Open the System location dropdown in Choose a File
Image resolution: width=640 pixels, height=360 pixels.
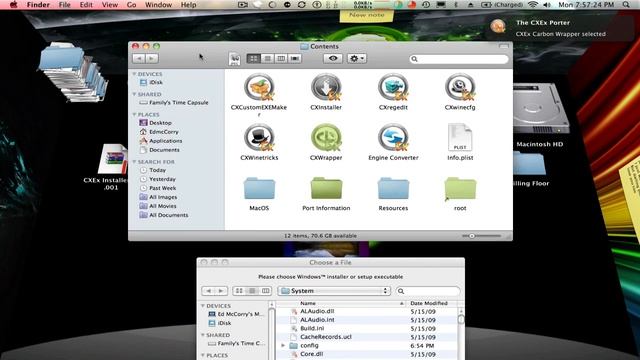pos(334,291)
